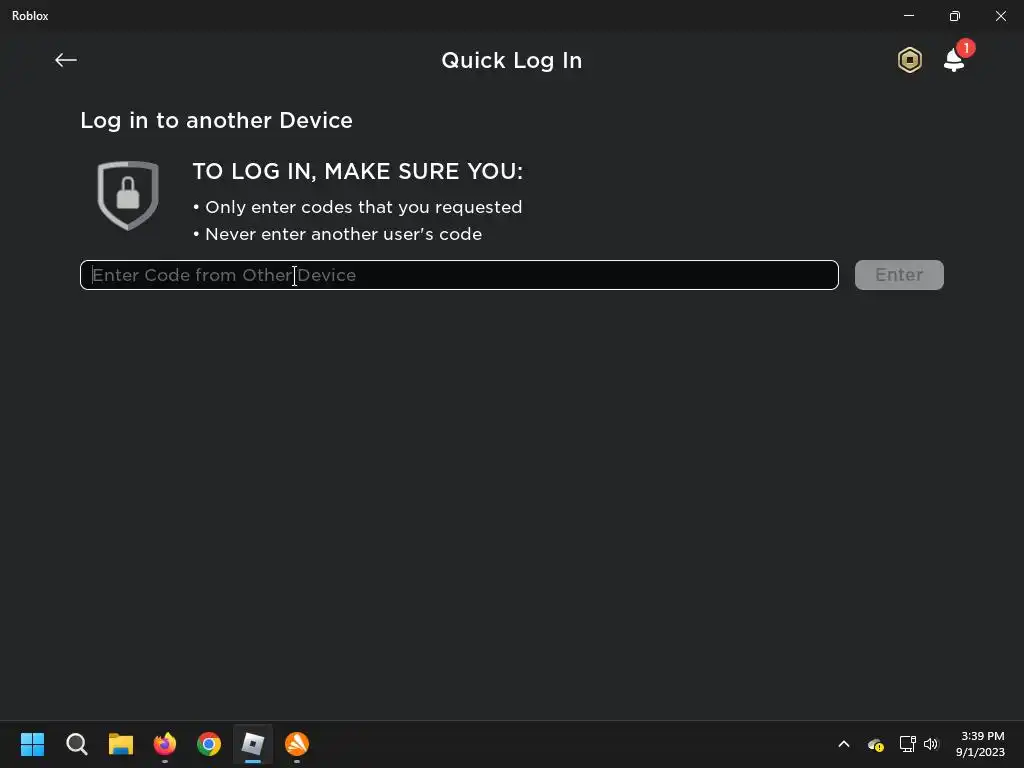Open the Windows Start menu
This screenshot has width=1024, height=768.
[32, 744]
